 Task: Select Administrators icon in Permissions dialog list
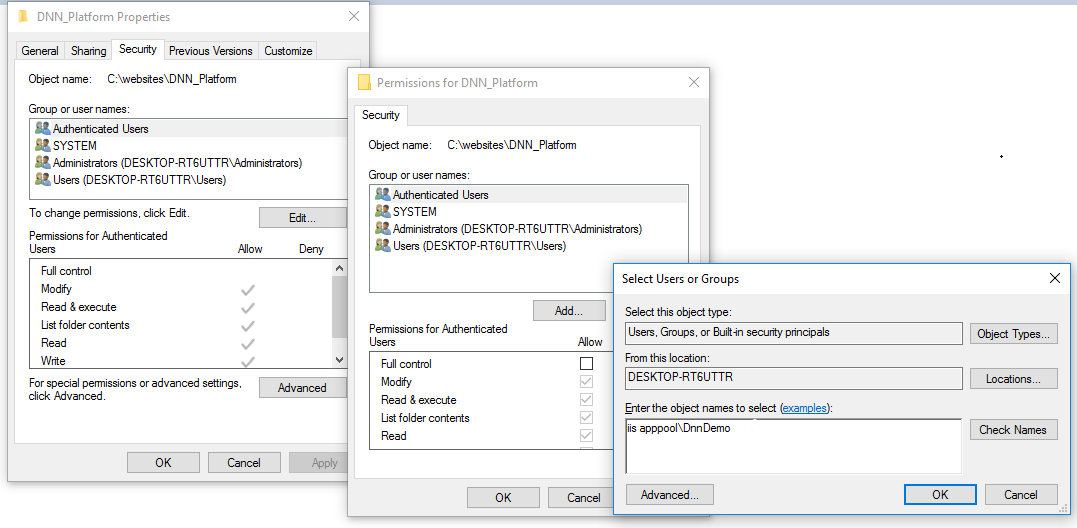click(382, 229)
